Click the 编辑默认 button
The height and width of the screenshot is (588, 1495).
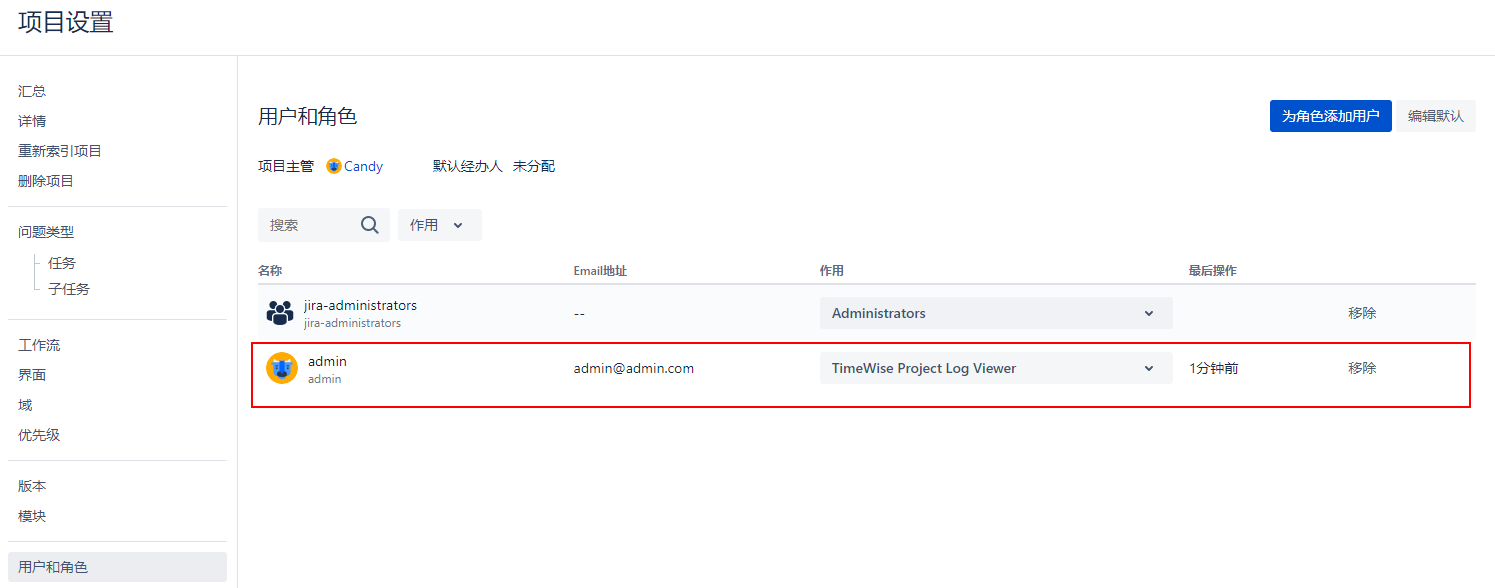pos(1435,116)
